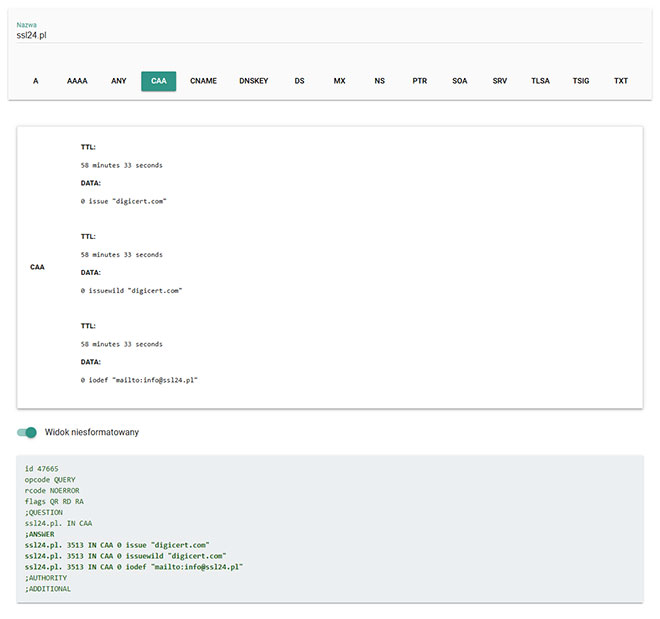This screenshot has height=619, width=660.
Task: Click the data value 0 issuewild "digicert.com"
Action: pos(131,291)
